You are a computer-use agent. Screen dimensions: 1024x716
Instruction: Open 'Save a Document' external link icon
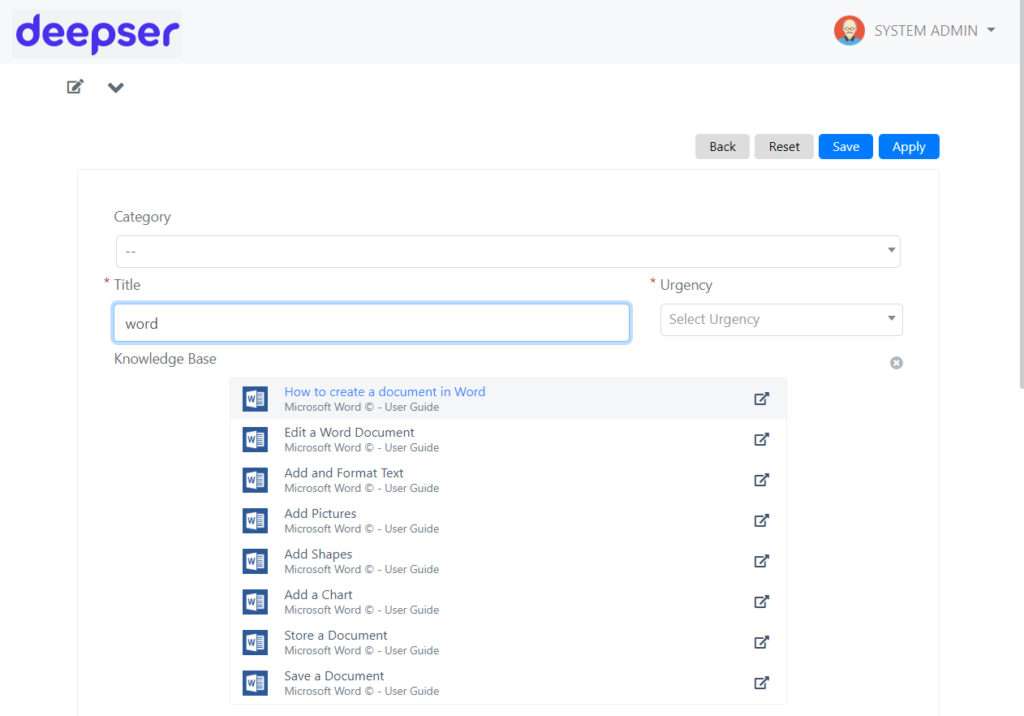(x=761, y=682)
